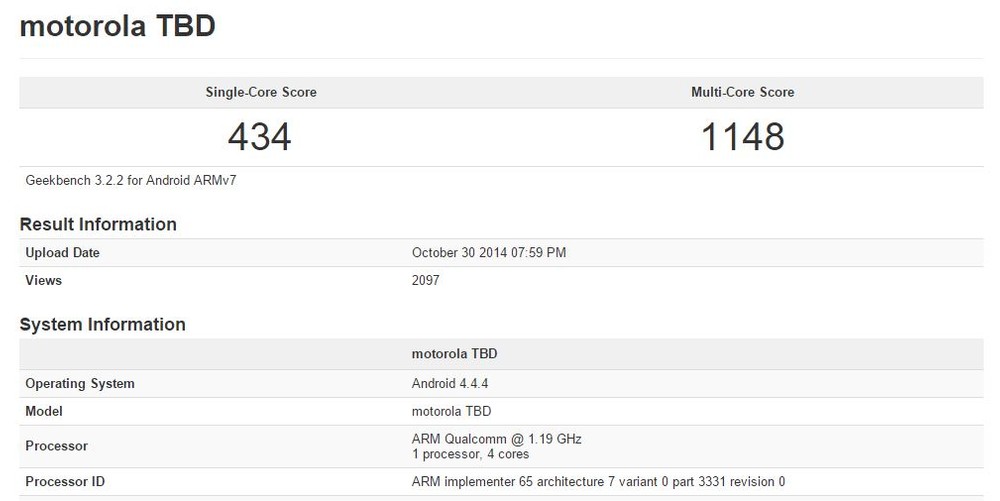Click the Views row label
This screenshot has height=501, width=1000.
click(x=44, y=281)
